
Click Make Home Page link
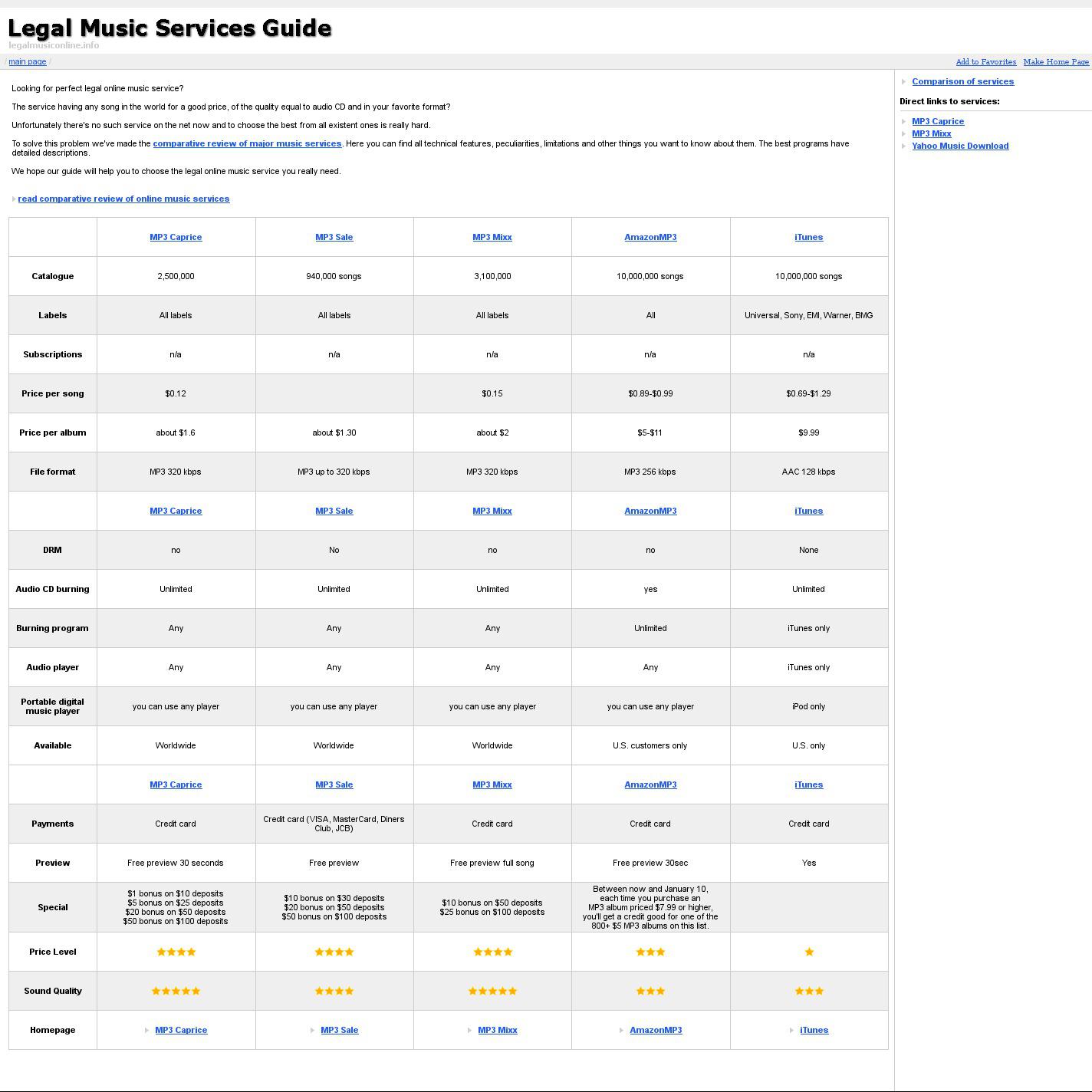point(1055,62)
